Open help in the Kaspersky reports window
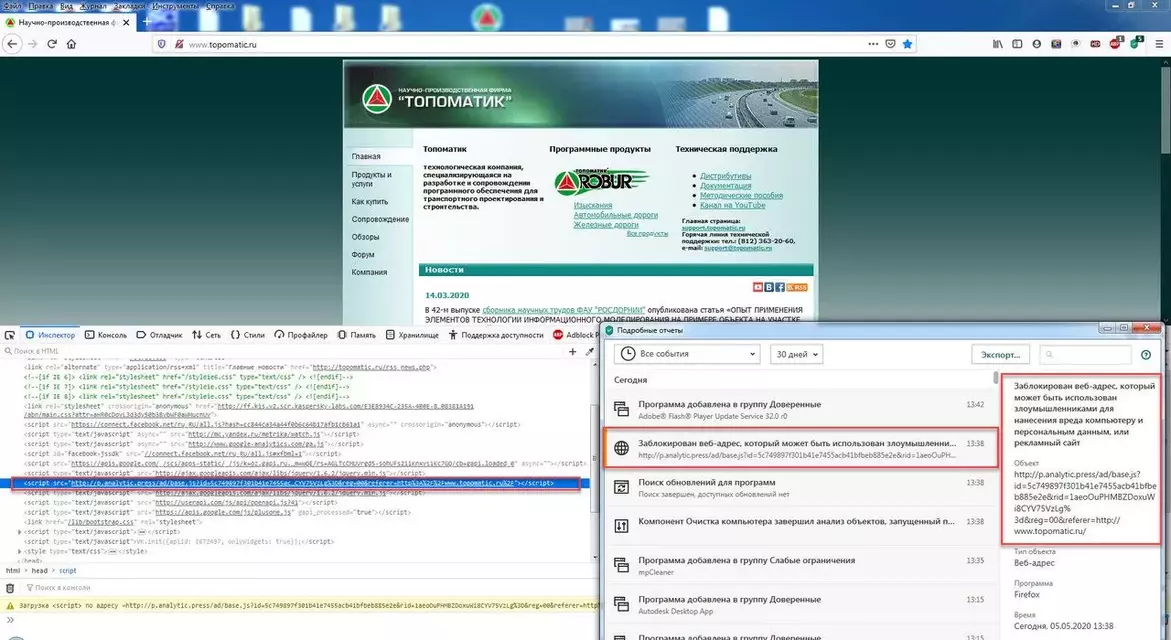1171x640 pixels. pos(1146,355)
